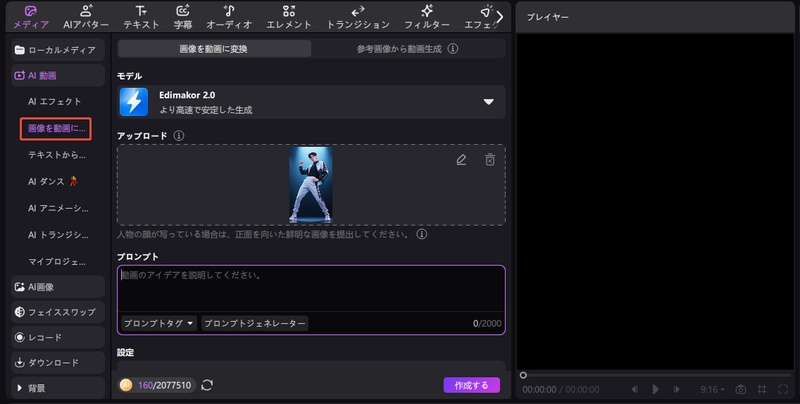Open the プロンプトタグ dropdown
Image resolution: width=800 pixels, height=404 pixels.
(x=159, y=323)
